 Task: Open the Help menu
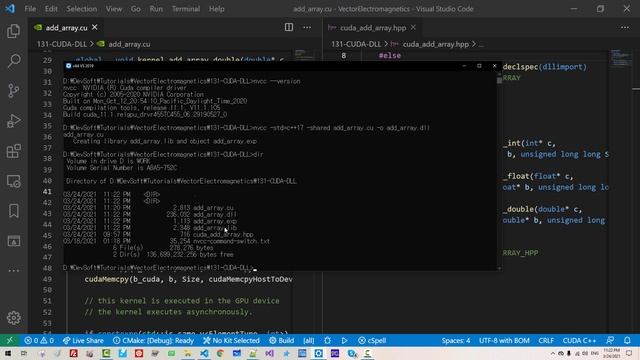[x=217, y=9]
